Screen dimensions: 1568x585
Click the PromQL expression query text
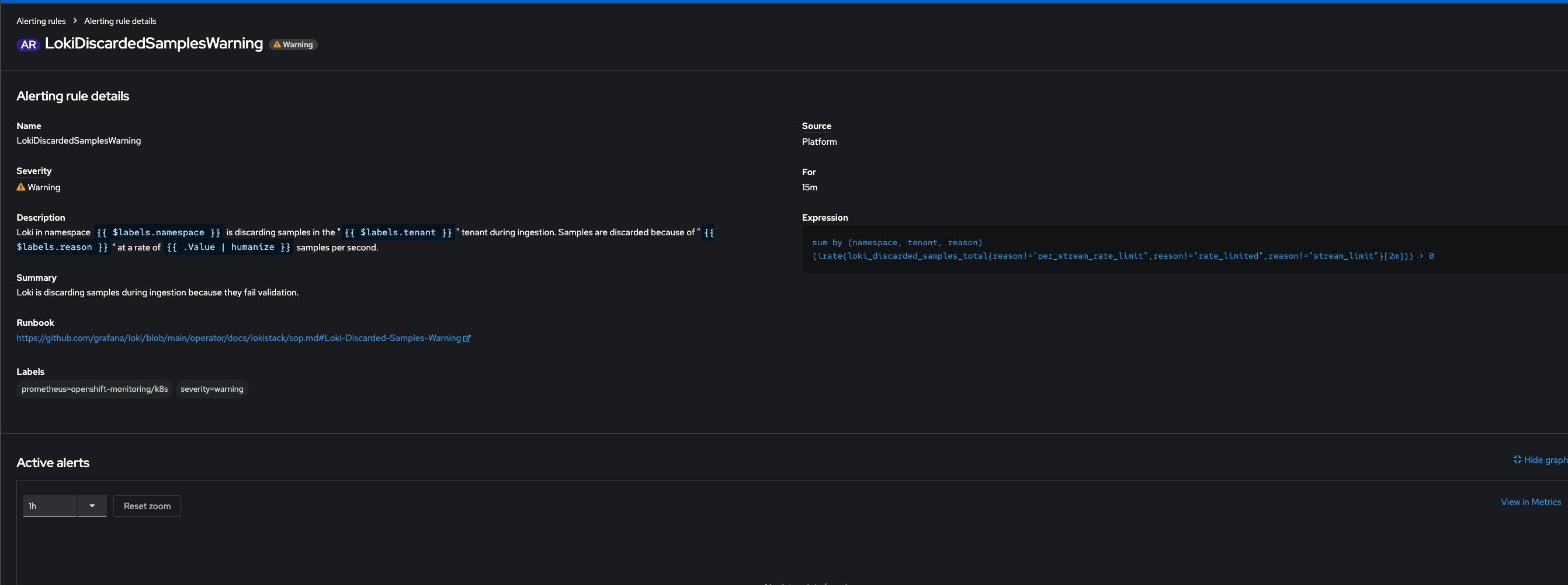(x=1122, y=249)
